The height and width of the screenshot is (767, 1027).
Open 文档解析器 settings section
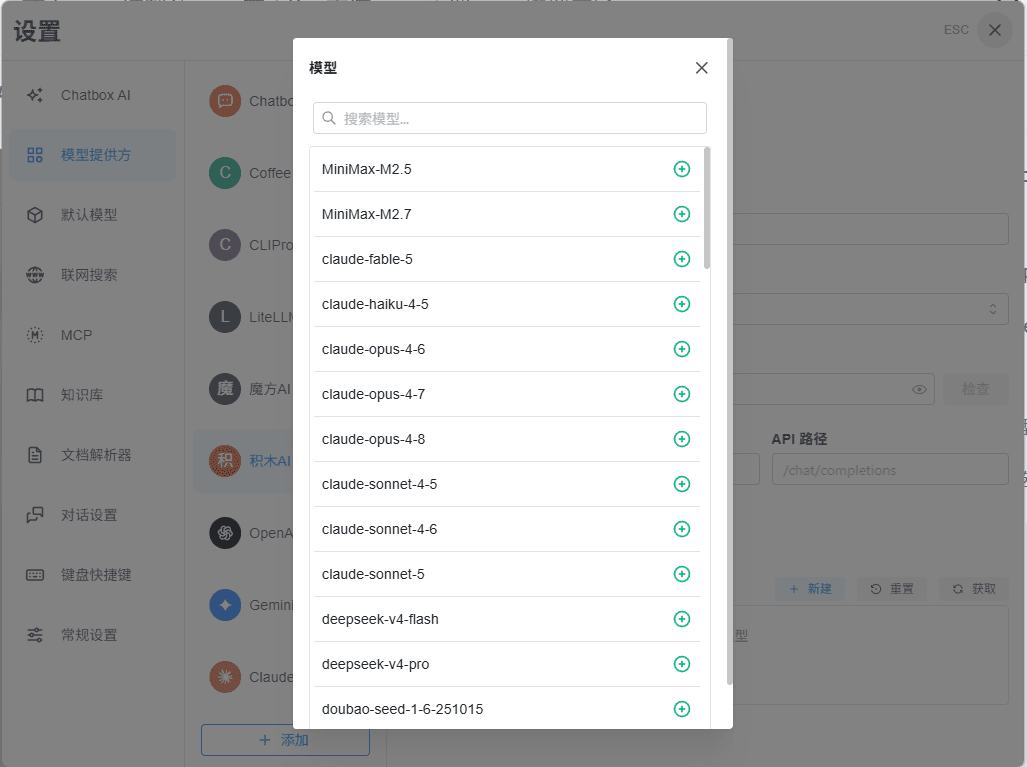click(x=93, y=455)
